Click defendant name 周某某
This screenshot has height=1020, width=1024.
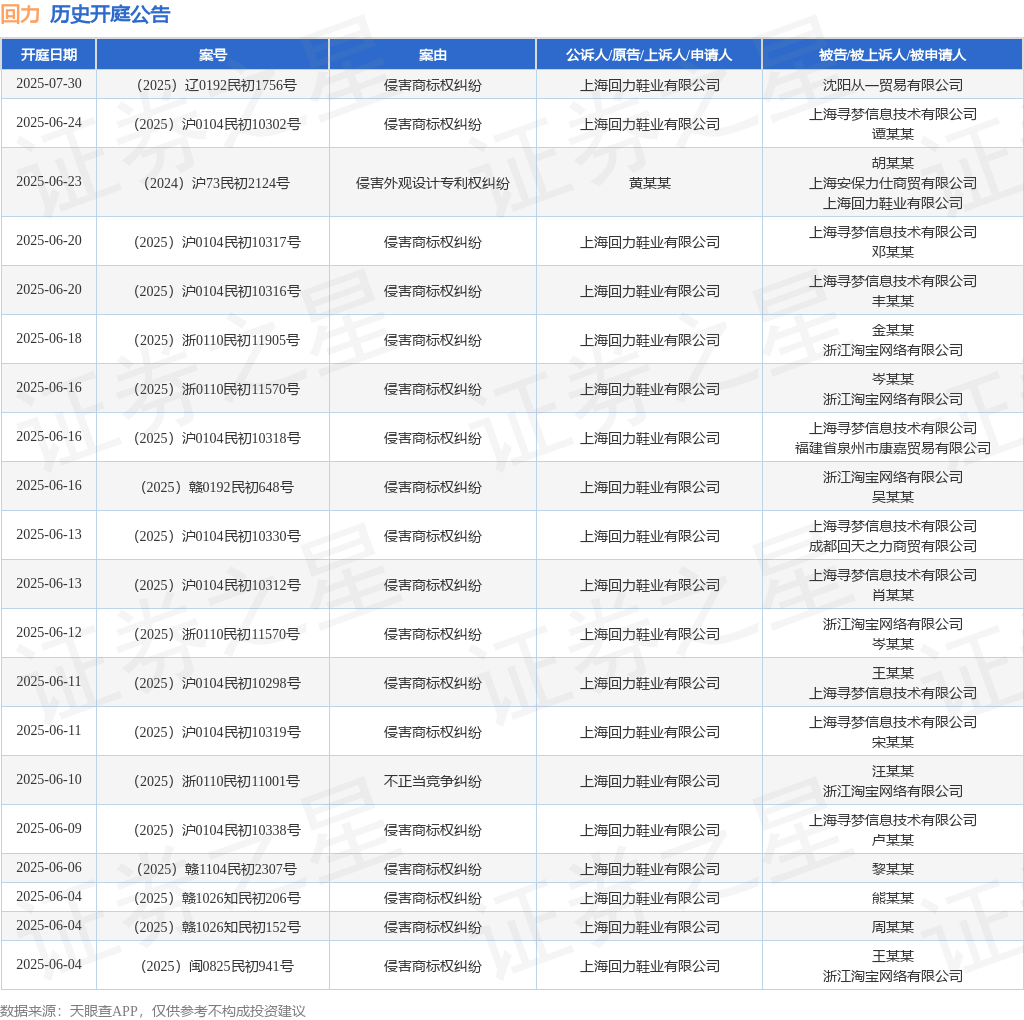pyautogui.click(x=893, y=927)
